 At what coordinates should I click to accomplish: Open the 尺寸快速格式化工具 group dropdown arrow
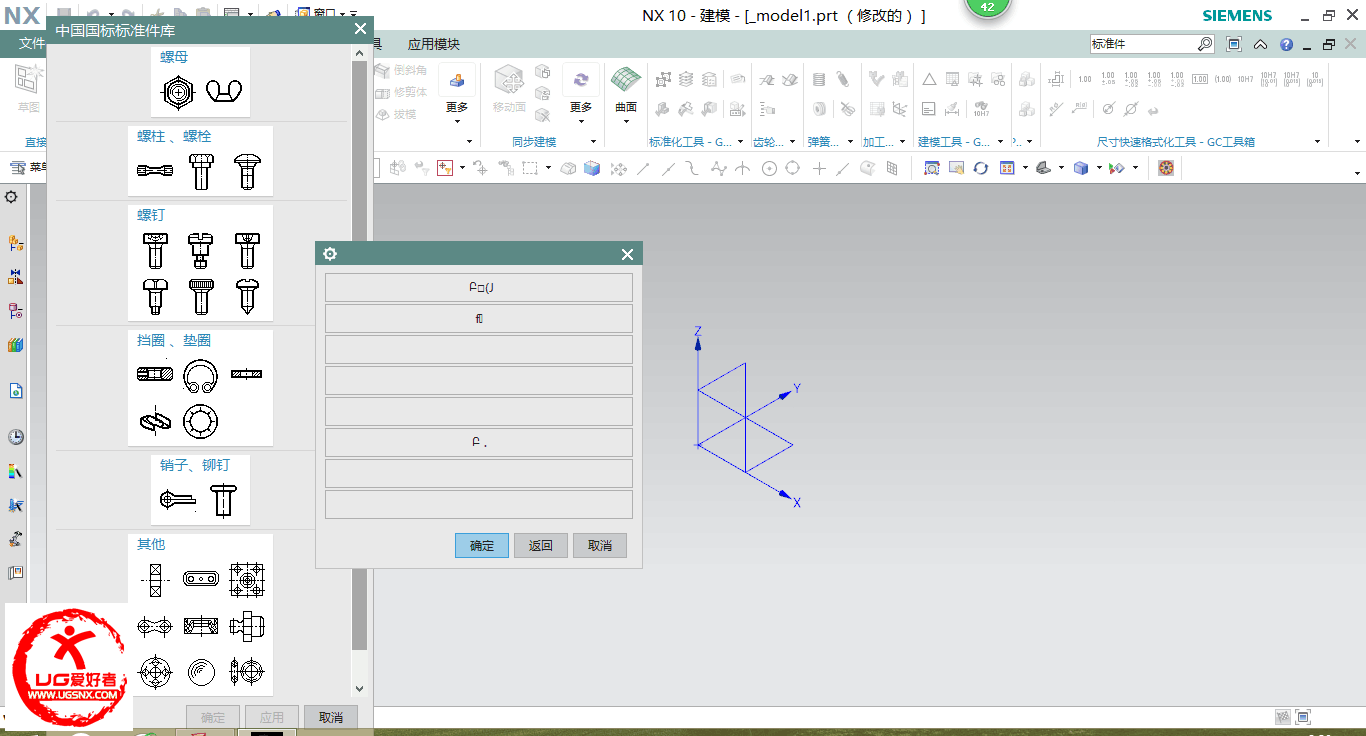(1317, 142)
